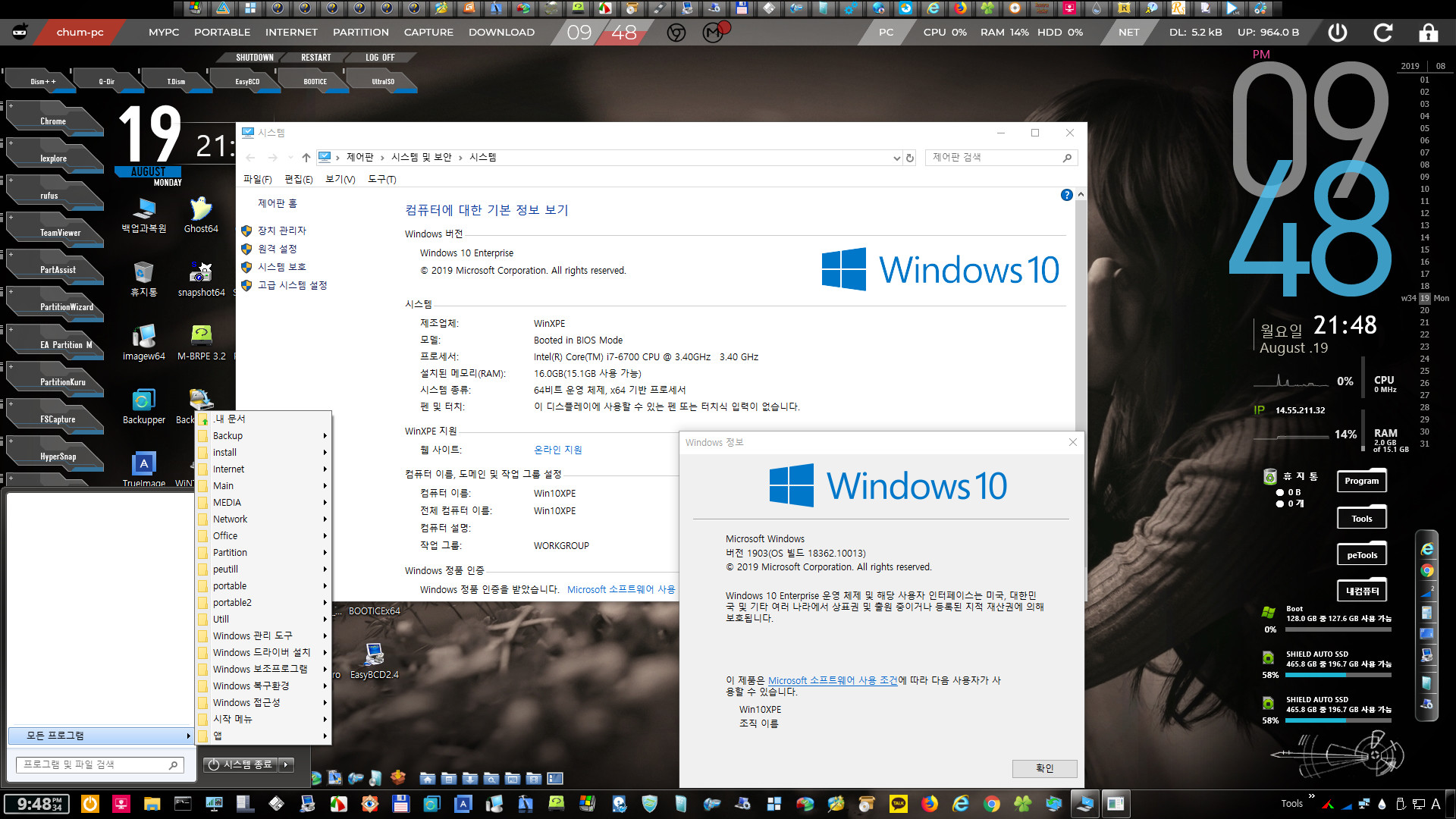The width and height of the screenshot is (1456, 819).
Task: Expand the 시작 메뉴 folder submenu
Action: pos(263,720)
